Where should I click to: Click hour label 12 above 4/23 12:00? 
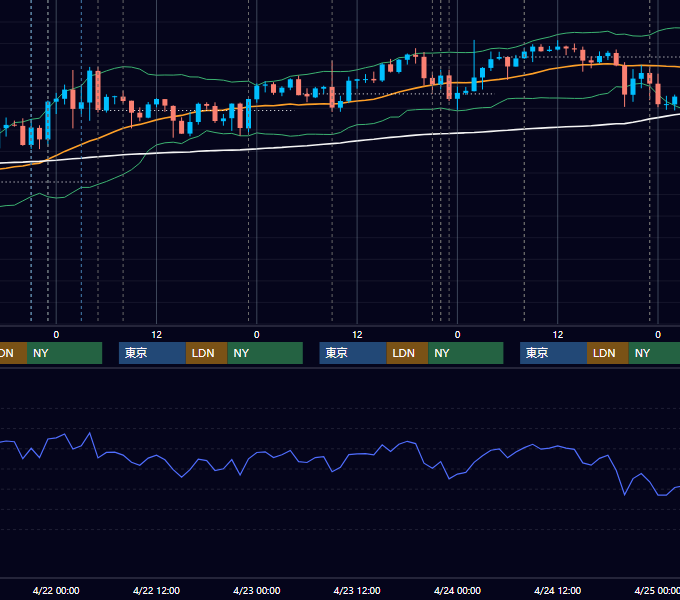pos(357,335)
